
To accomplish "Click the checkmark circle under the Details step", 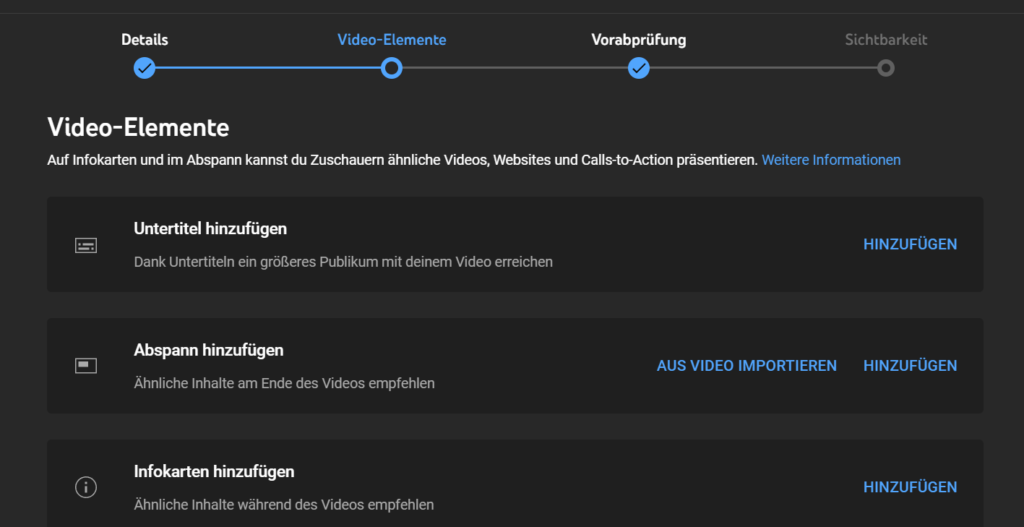I will pos(145,68).
